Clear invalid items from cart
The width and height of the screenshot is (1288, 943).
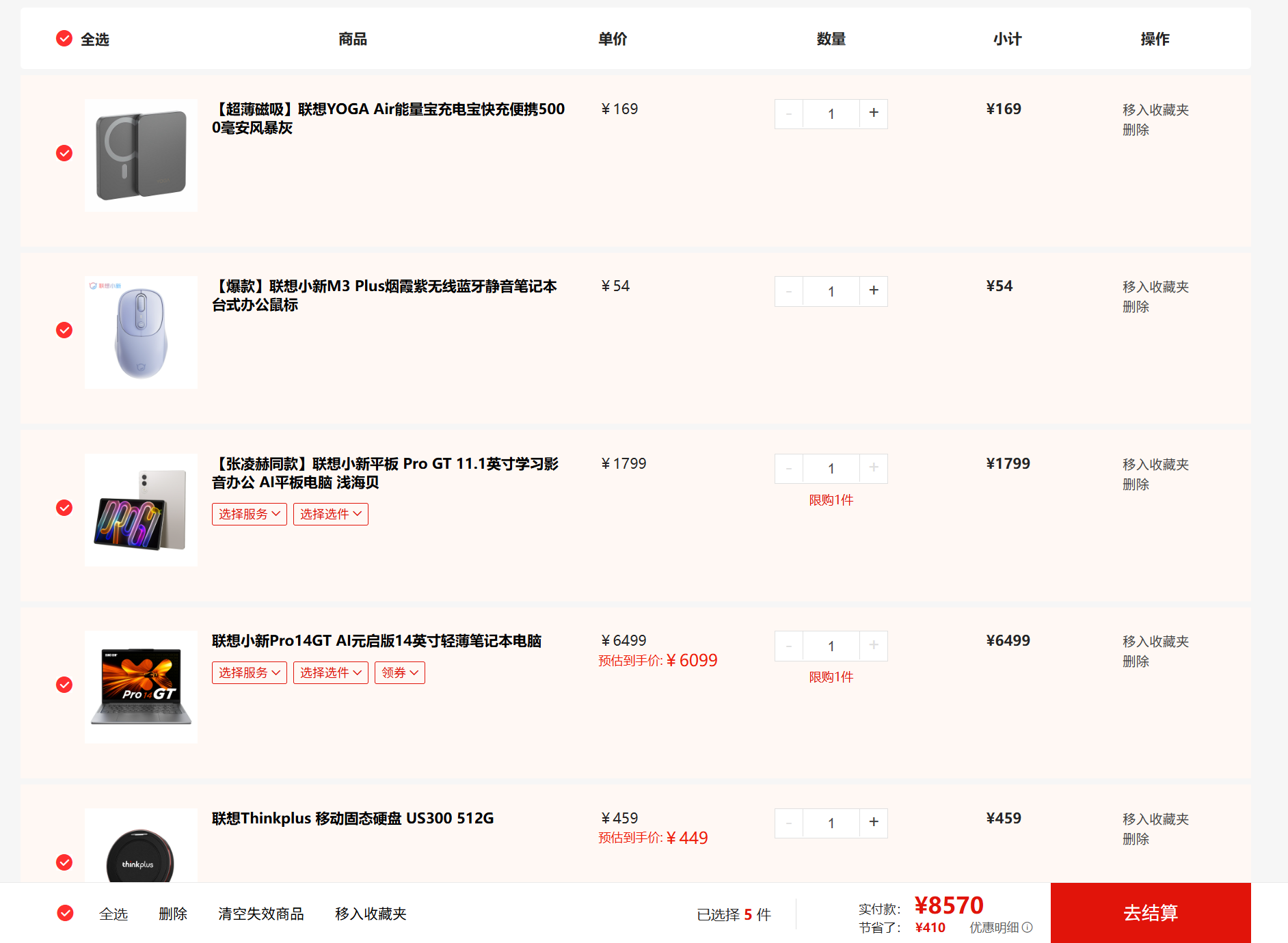point(260,914)
